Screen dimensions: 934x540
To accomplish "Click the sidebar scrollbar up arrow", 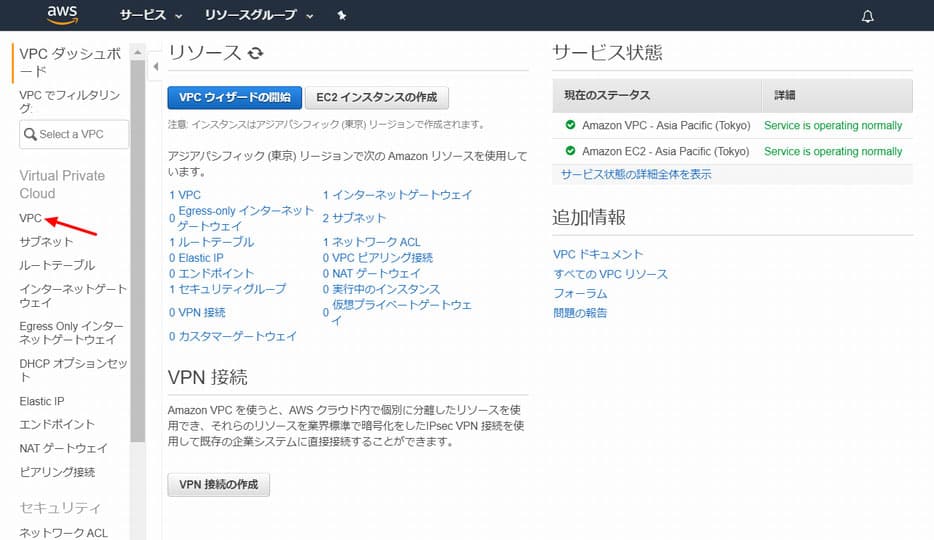I will (x=138, y=52).
